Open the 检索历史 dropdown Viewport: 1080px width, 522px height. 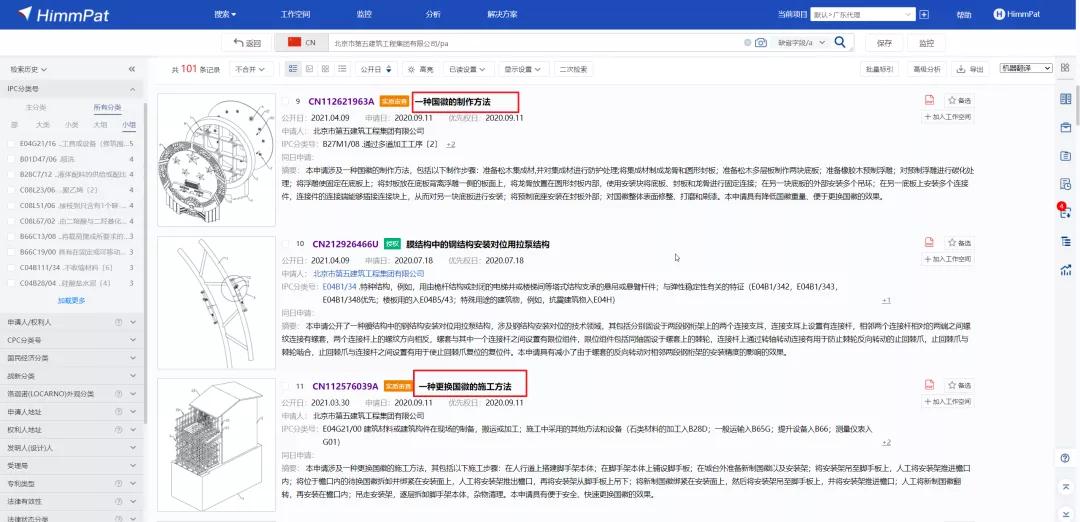click(28, 70)
